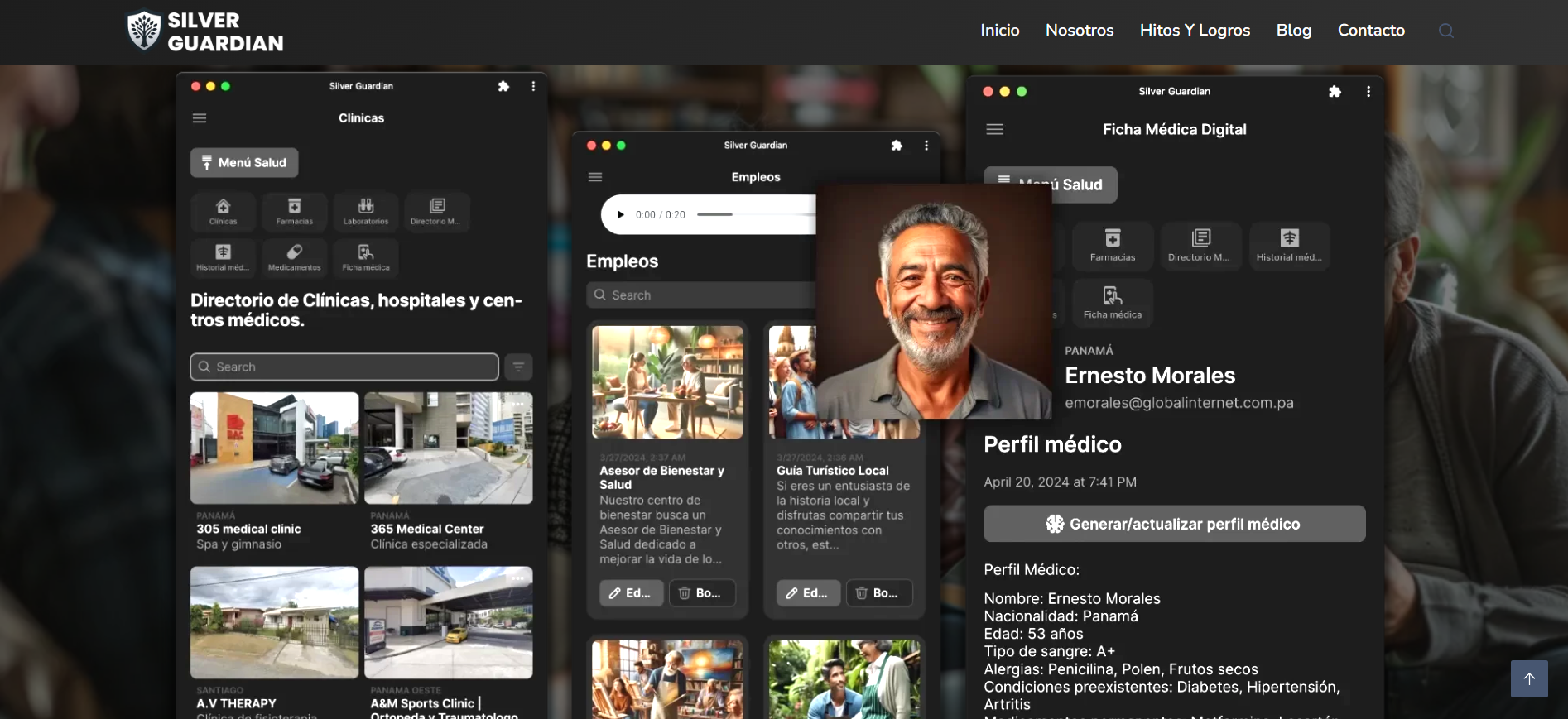
Task: Open Historial méd... in Ficha Médica Digital window
Action: pos(1289,246)
